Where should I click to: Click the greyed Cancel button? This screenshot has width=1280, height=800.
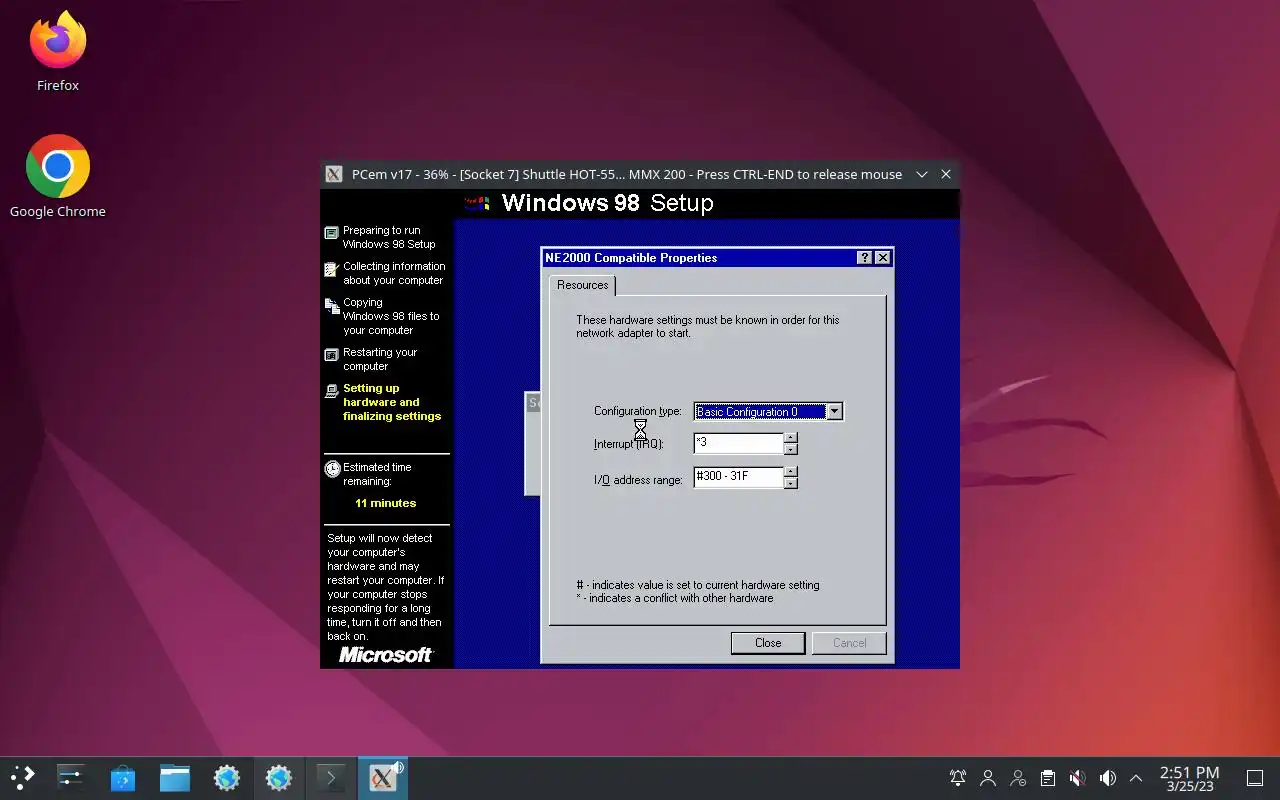click(x=849, y=643)
